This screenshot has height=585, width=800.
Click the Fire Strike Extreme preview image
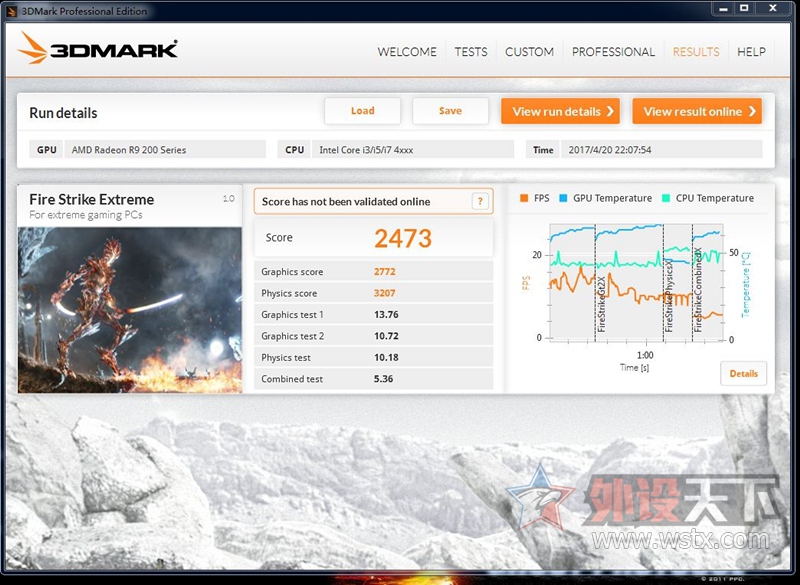point(130,310)
